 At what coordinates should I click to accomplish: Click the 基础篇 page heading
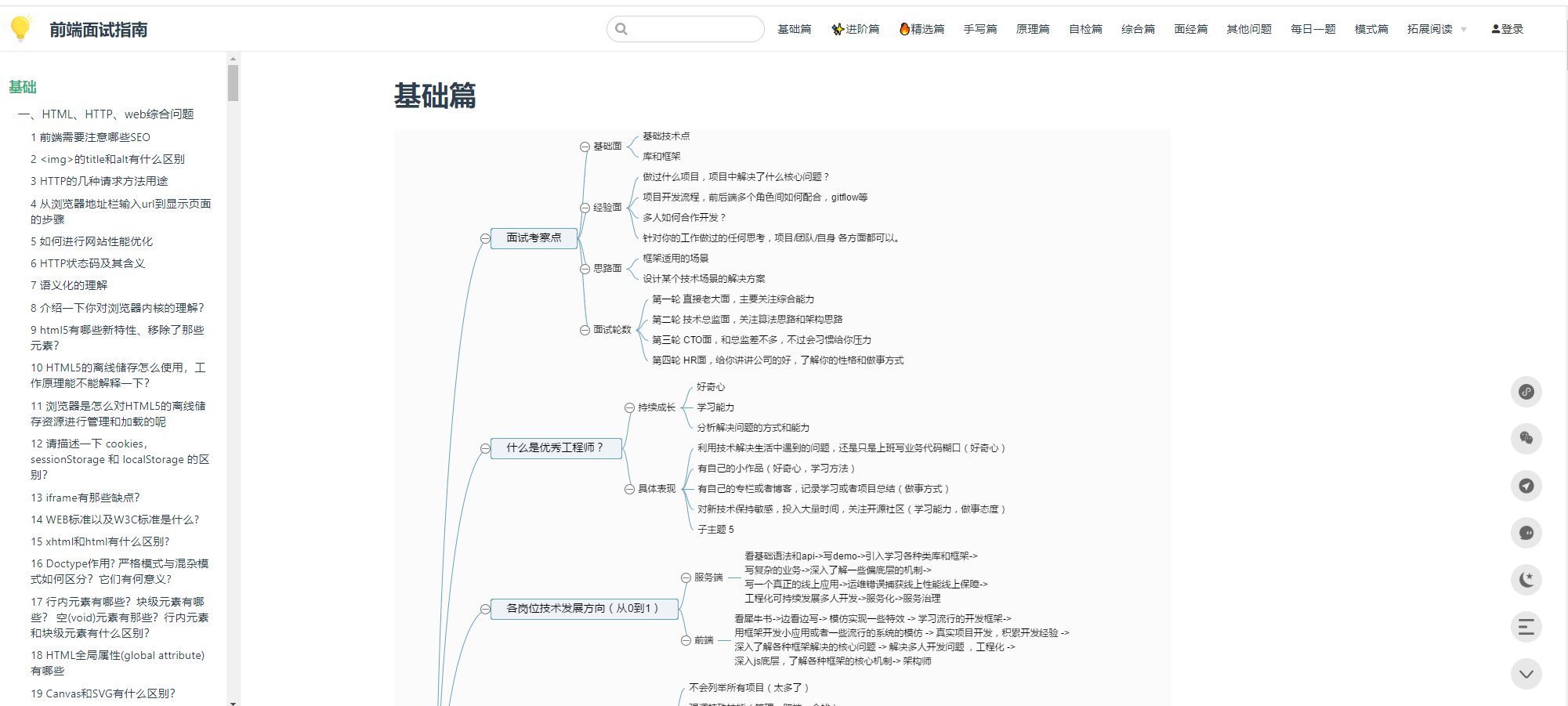click(x=435, y=96)
